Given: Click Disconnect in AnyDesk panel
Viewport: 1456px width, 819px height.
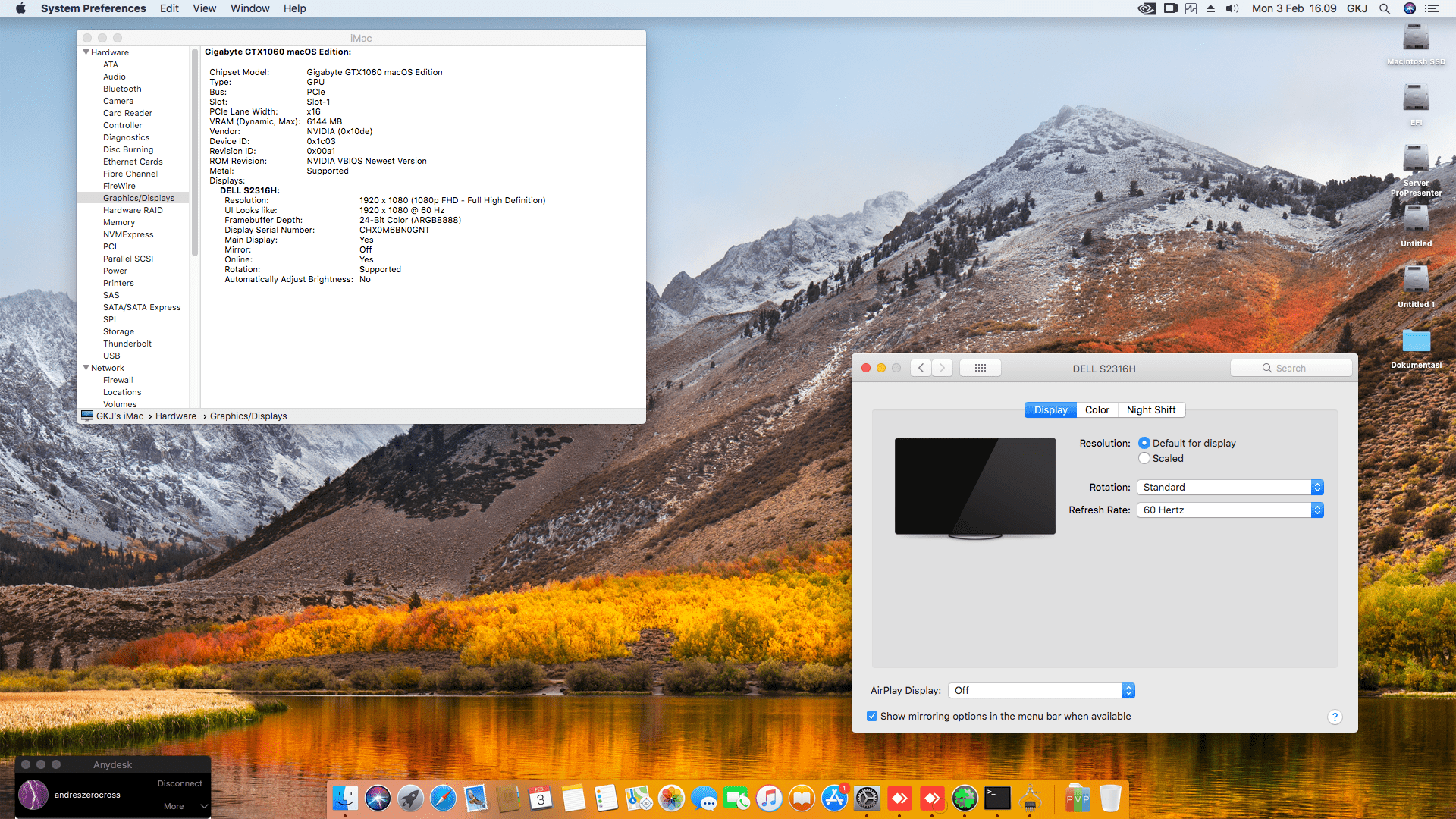Looking at the screenshot, I should (x=180, y=783).
